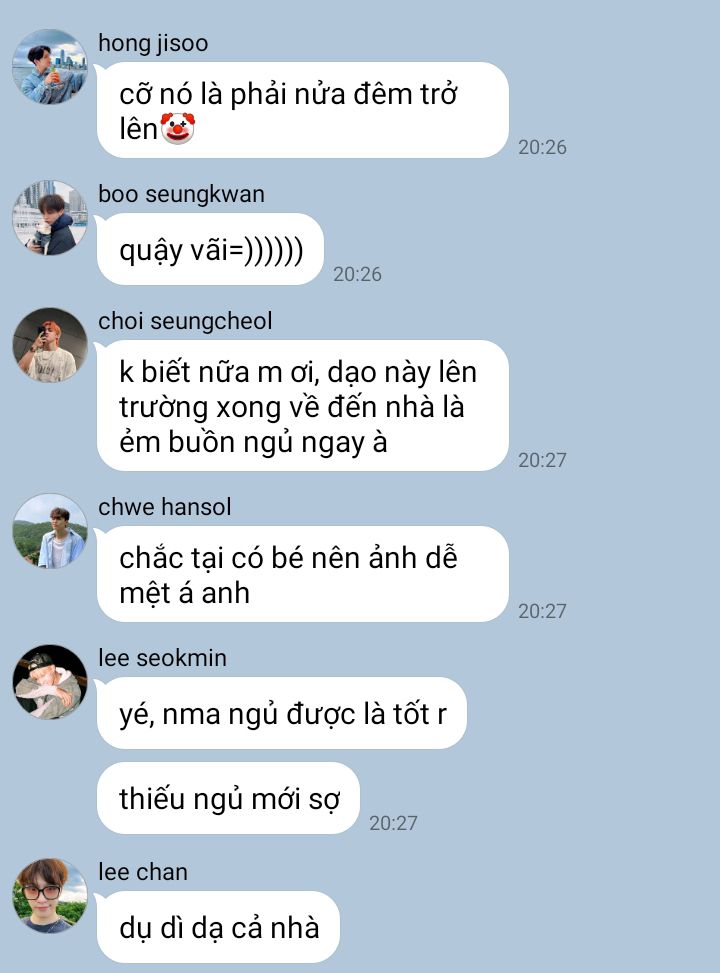Tap chwe hansol's avatar

[50, 531]
